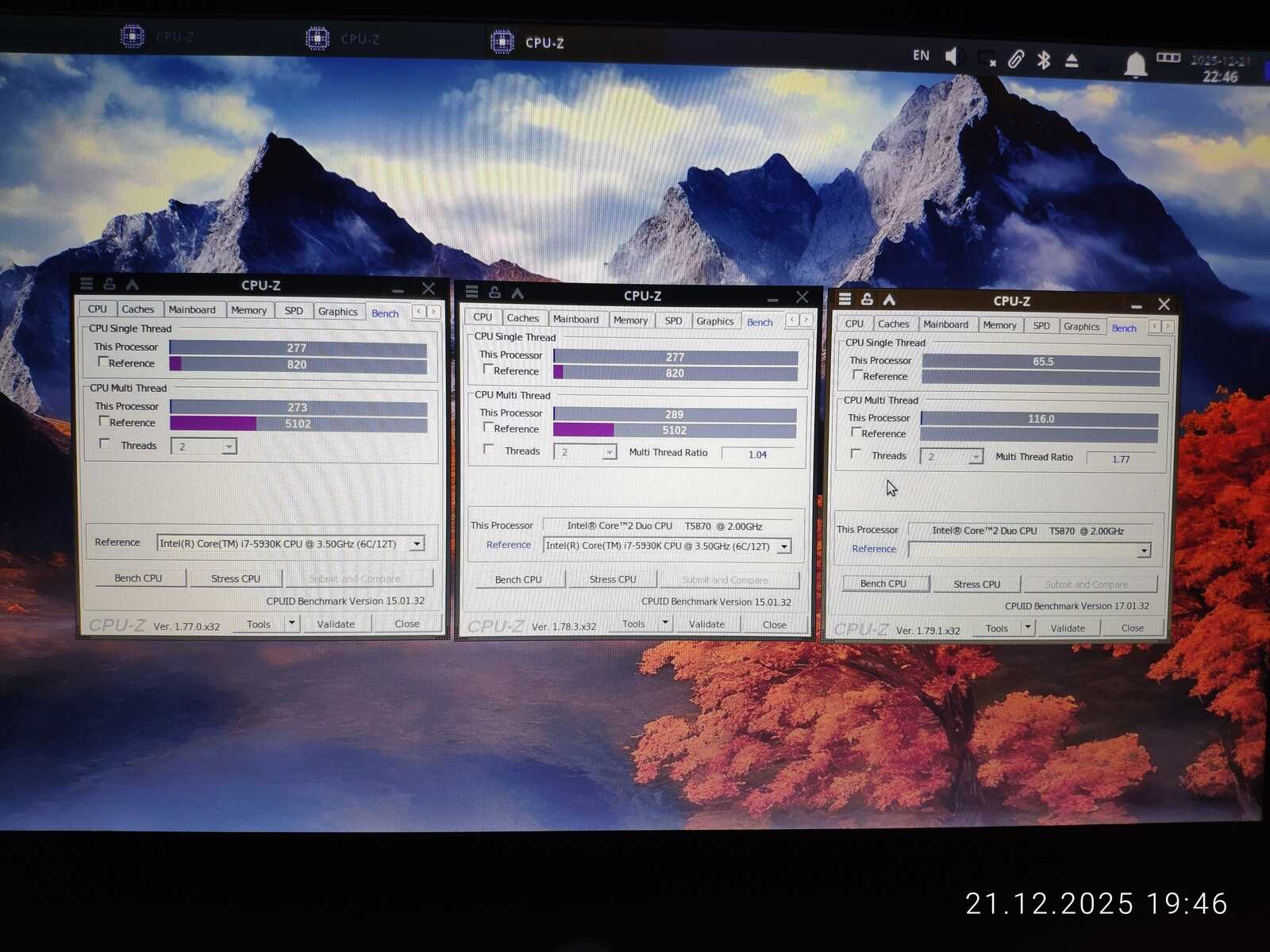Switch to the Graphics tab in CPU-Z 1.79
The height and width of the screenshot is (952, 1270).
[1082, 326]
